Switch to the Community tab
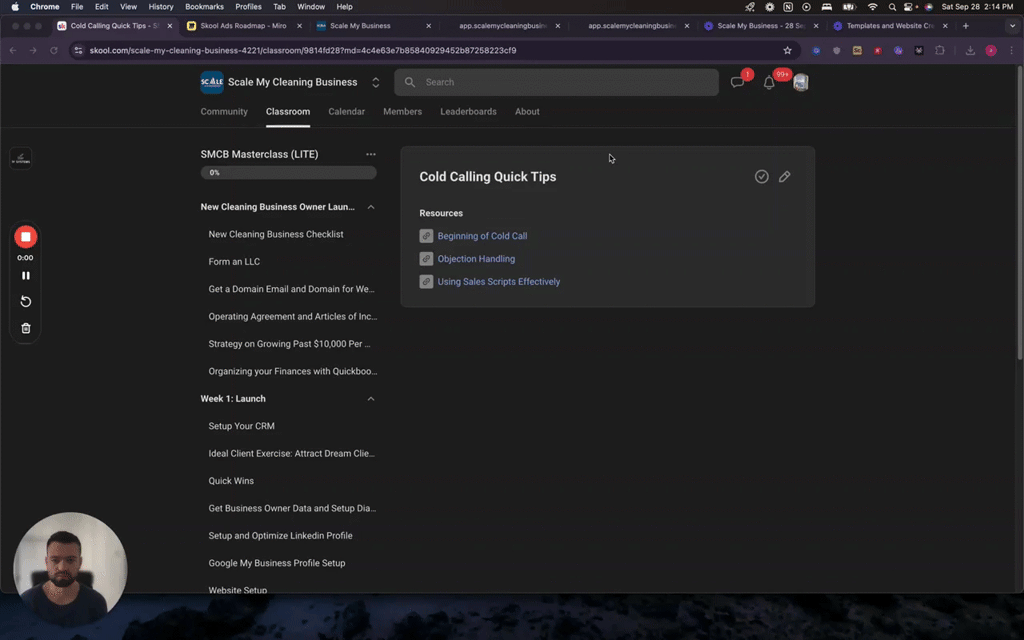This screenshot has height=640, width=1024. (224, 112)
